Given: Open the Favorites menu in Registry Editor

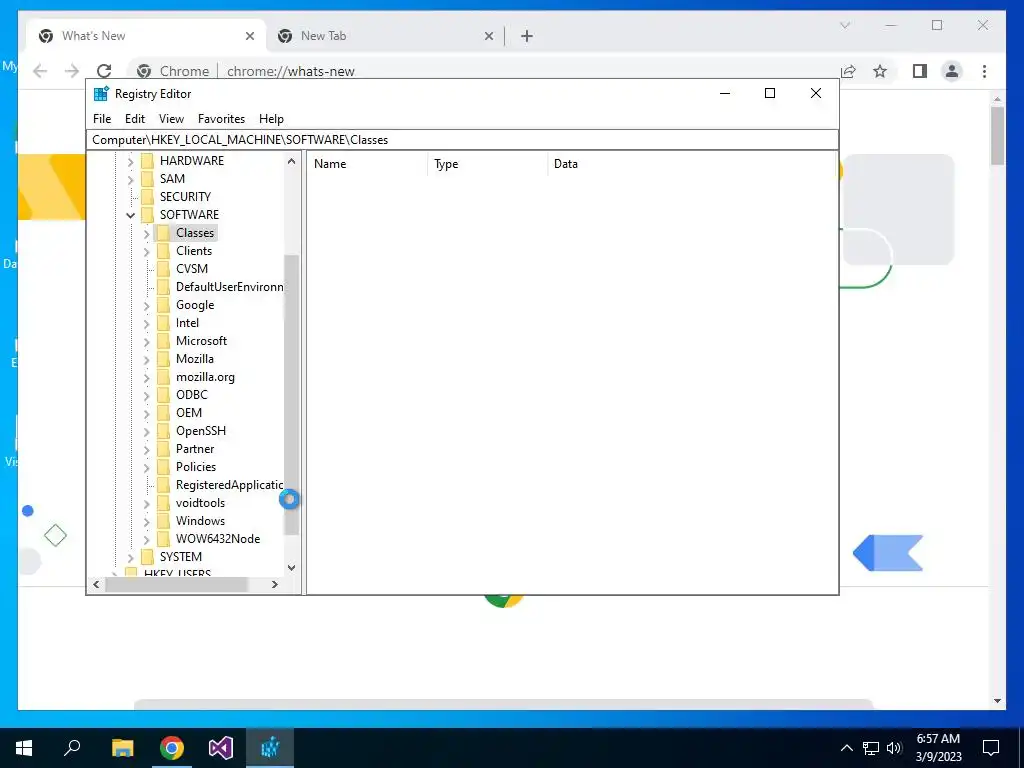Looking at the screenshot, I should pyautogui.click(x=221, y=119).
